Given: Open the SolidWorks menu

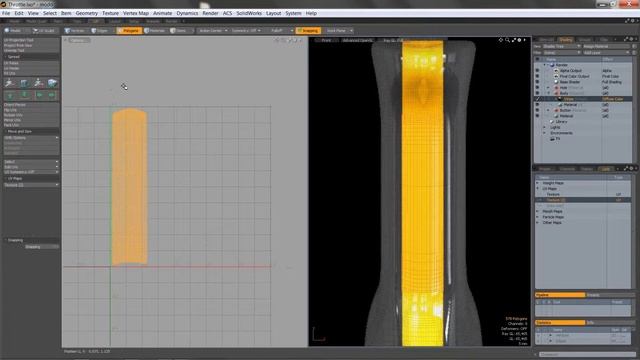Looking at the screenshot, I should (x=249, y=13).
